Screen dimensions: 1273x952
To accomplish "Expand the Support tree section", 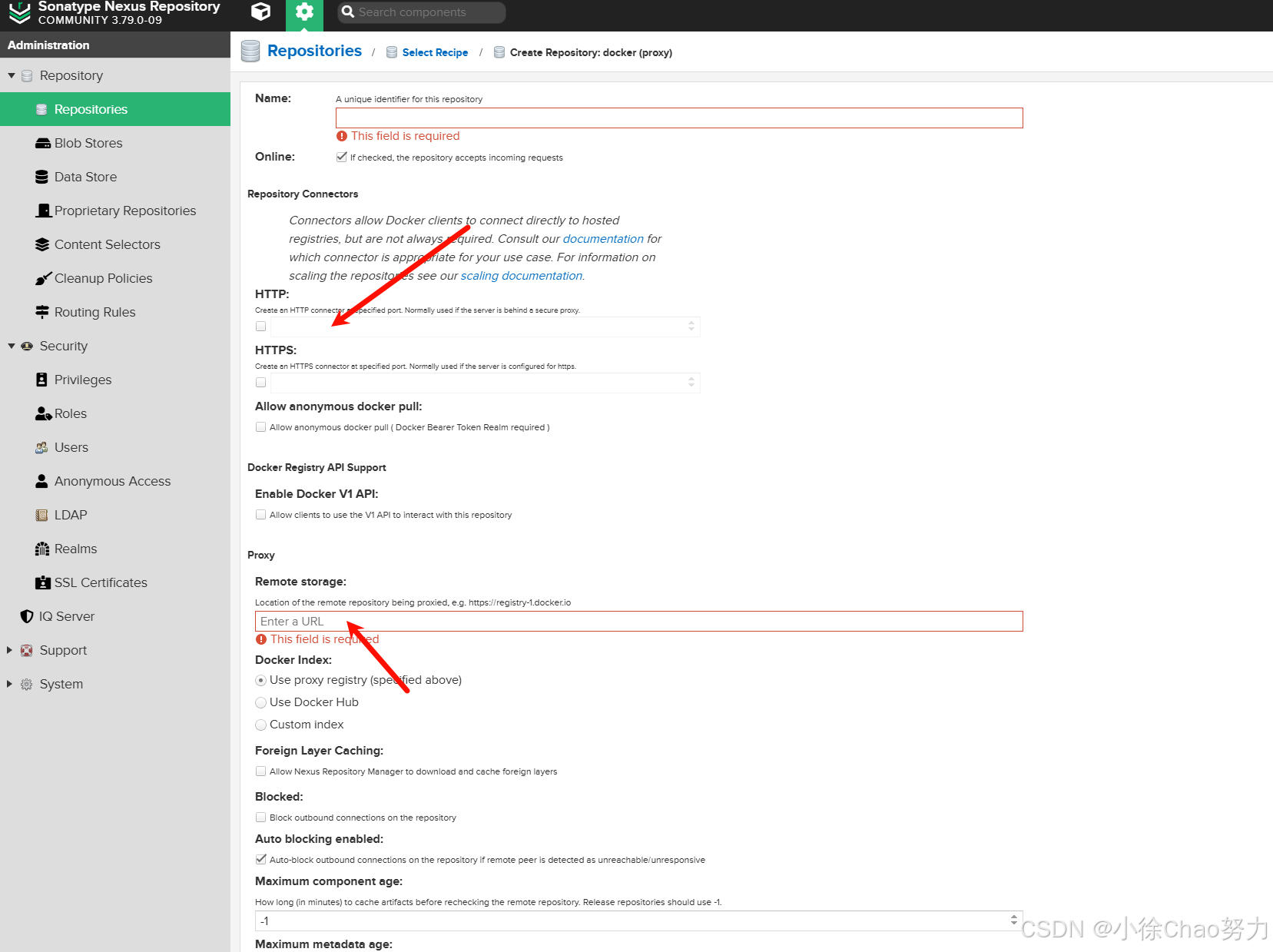I will (x=10, y=650).
